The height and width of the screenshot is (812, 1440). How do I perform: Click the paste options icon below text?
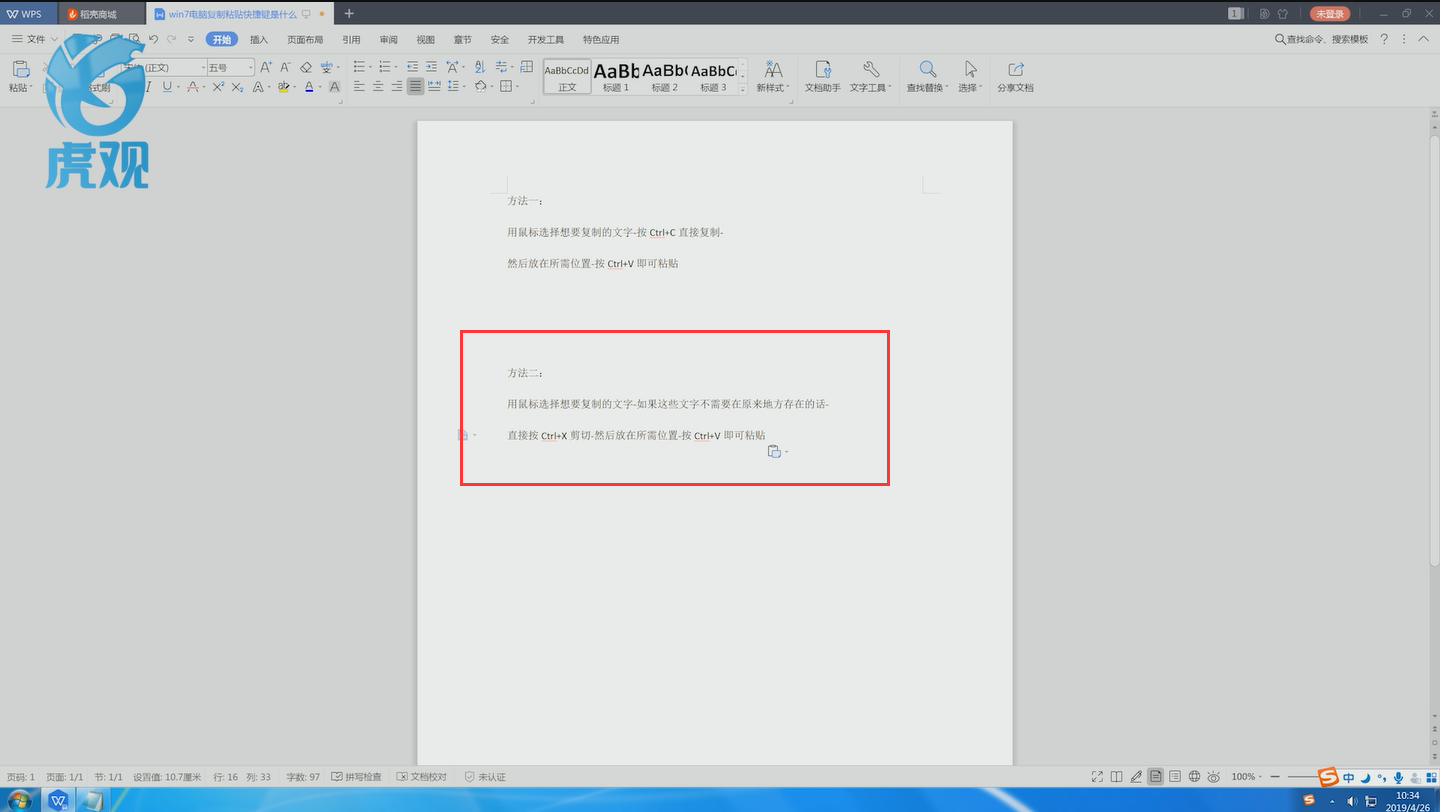click(773, 452)
